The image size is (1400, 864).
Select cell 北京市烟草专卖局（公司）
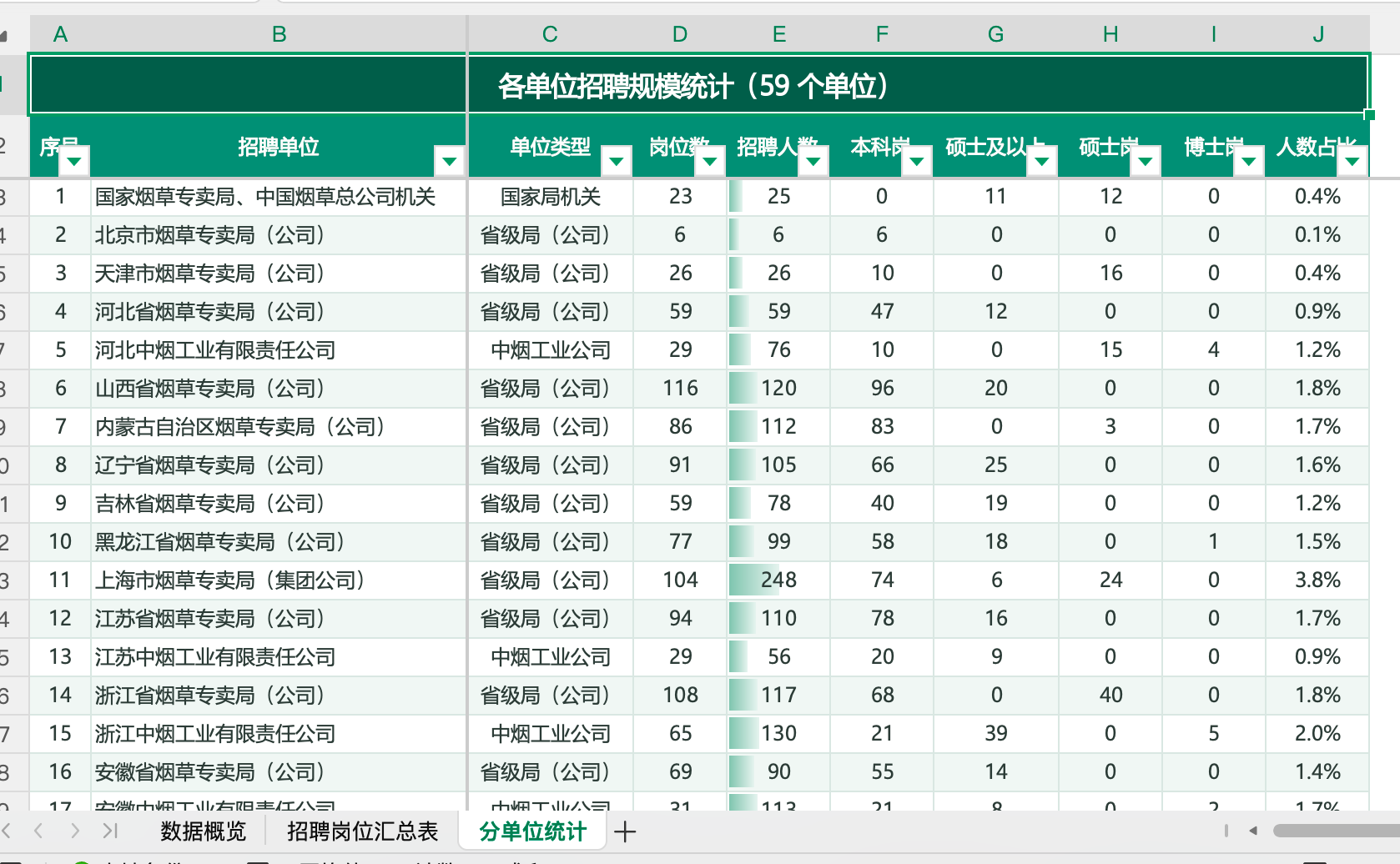[x=279, y=235]
